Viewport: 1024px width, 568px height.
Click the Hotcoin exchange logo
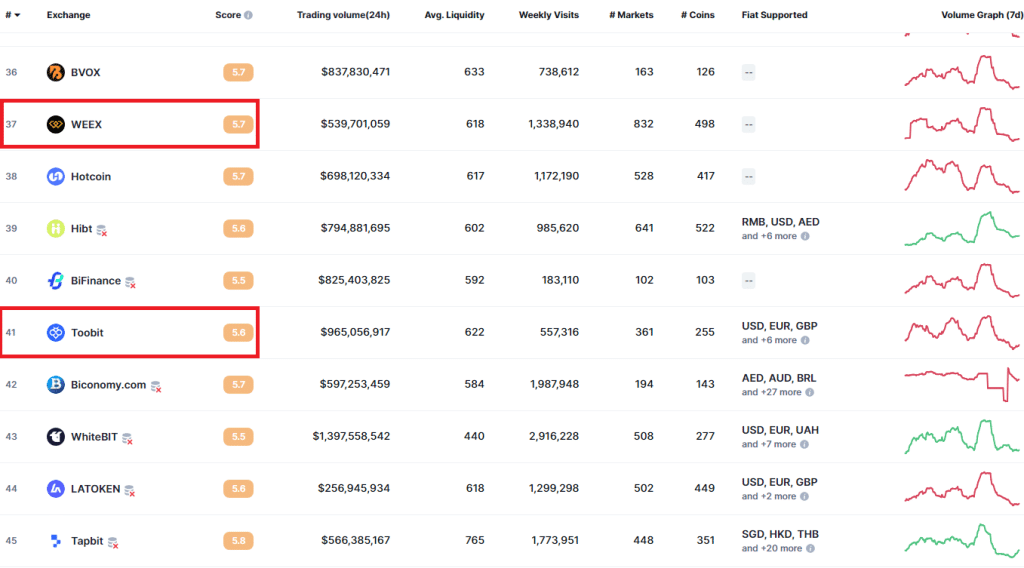click(56, 176)
